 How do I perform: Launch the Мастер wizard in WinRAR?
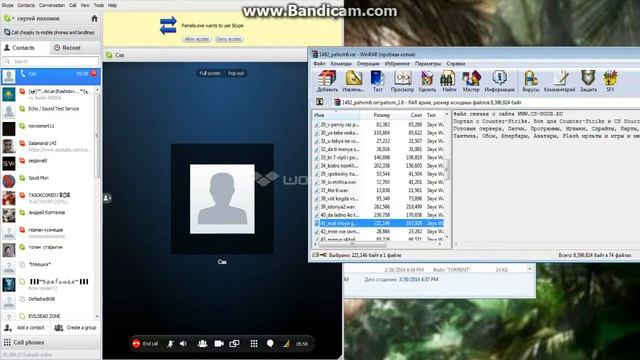coord(471,81)
